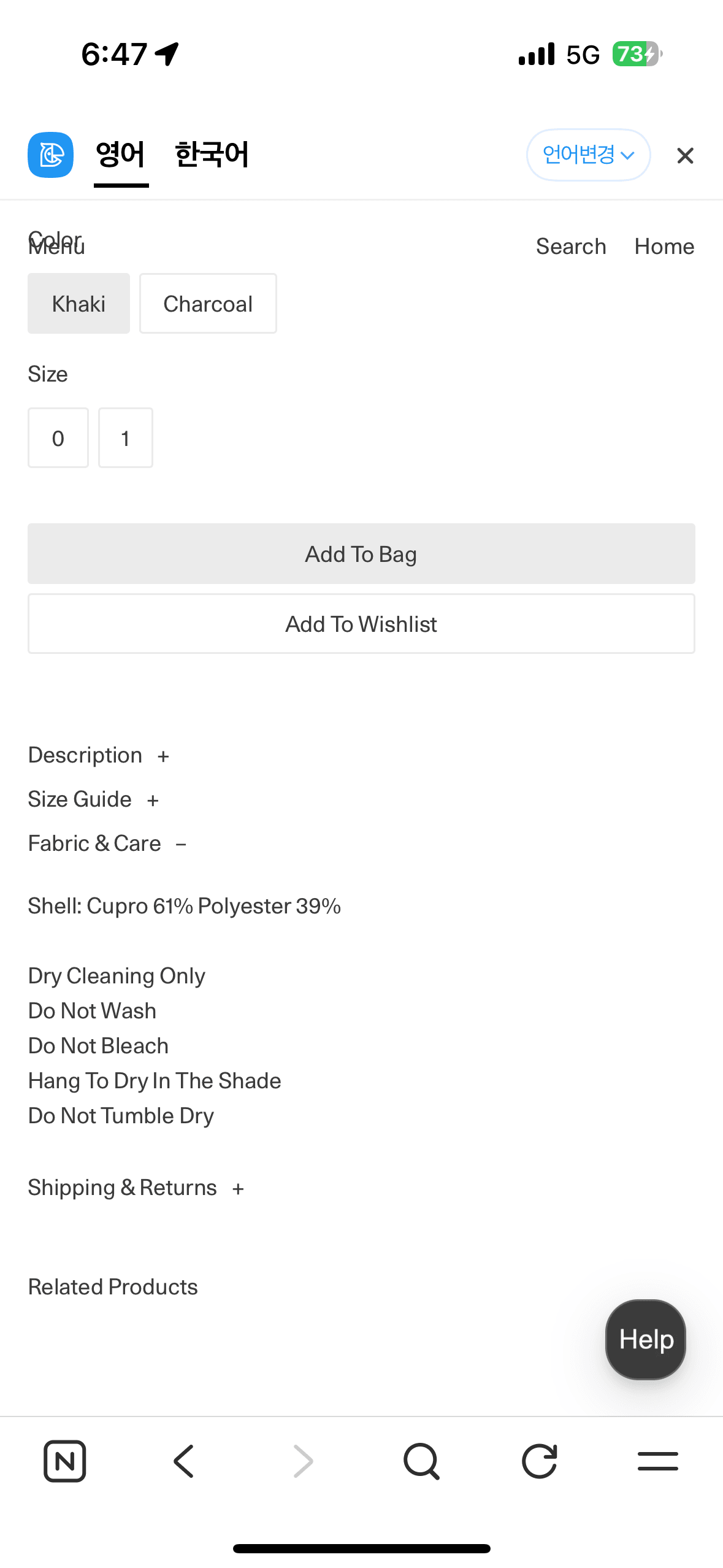This screenshot has width=723, height=1568.
Task: Go forward using the right arrow
Action: pos(303,1461)
